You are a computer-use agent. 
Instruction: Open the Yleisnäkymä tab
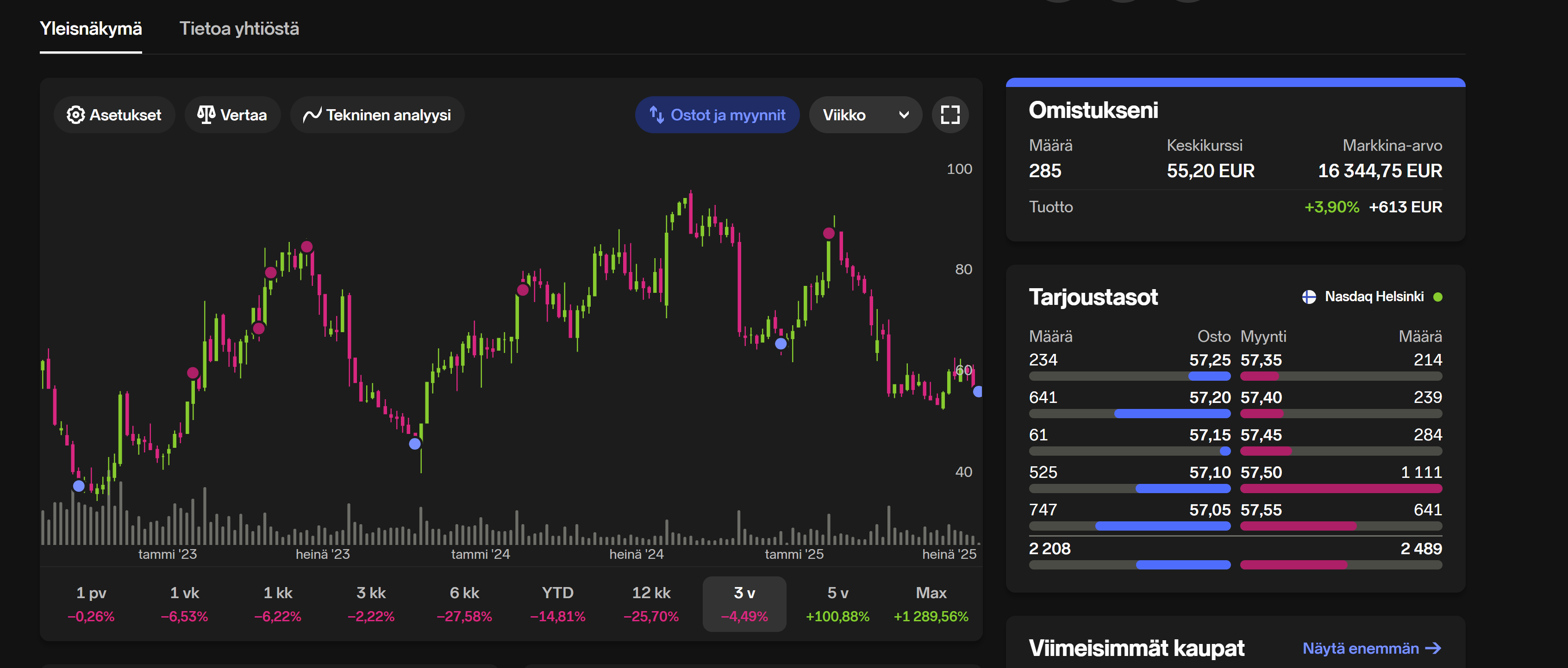pyautogui.click(x=91, y=29)
